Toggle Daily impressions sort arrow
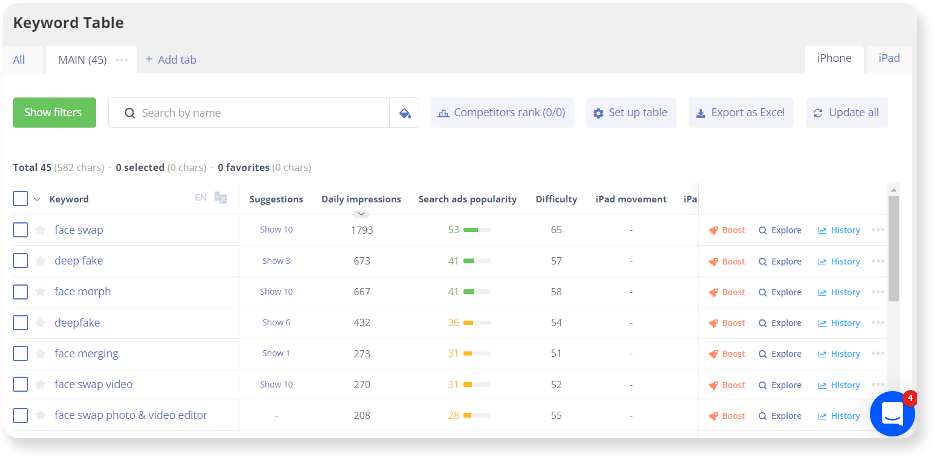Image resolution: width=935 pixels, height=456 pixels. [361, 214]
